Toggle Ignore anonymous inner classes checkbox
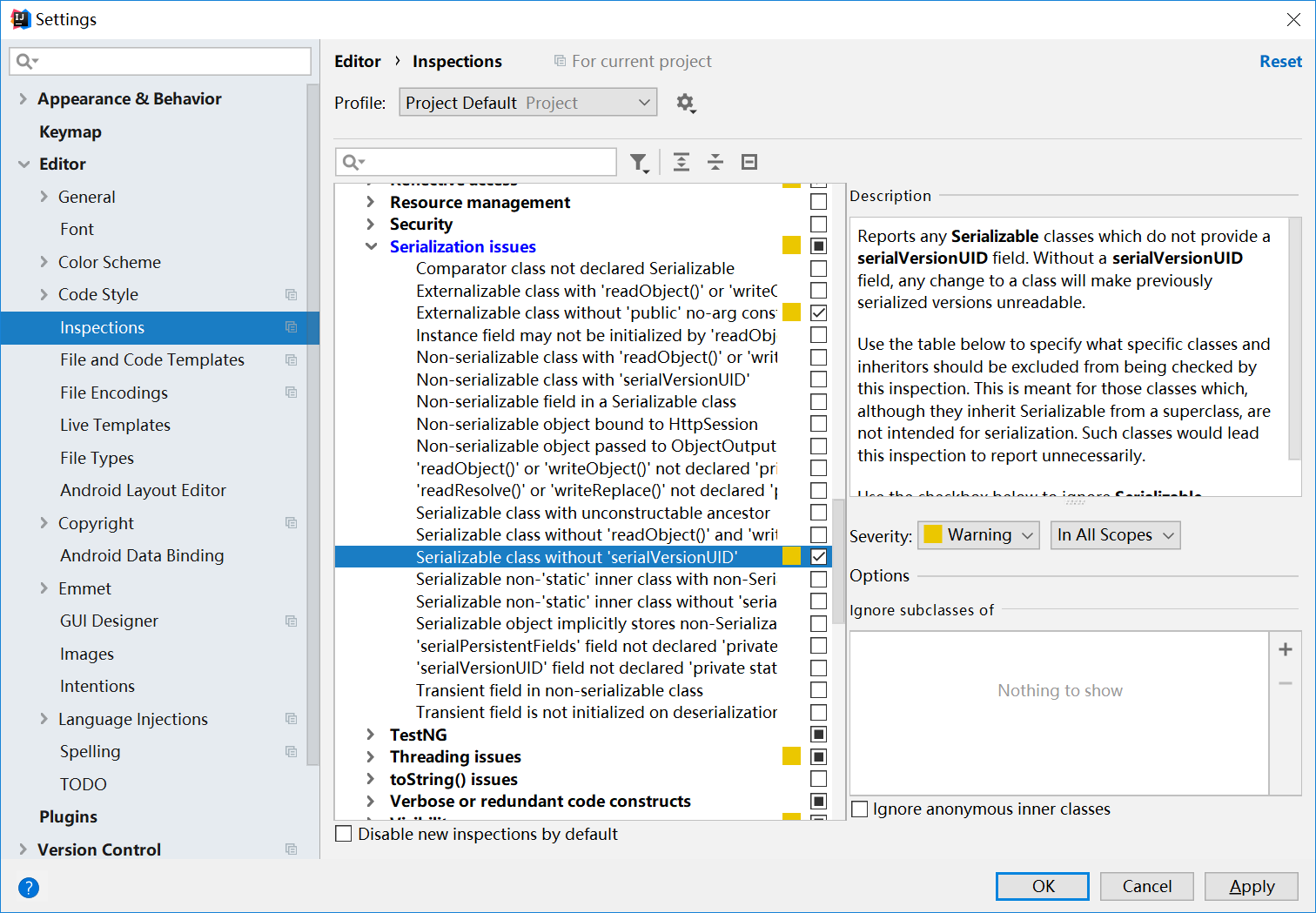This screenshot has height=913, width=1316. pyautogui.click(x=860, y=809)
